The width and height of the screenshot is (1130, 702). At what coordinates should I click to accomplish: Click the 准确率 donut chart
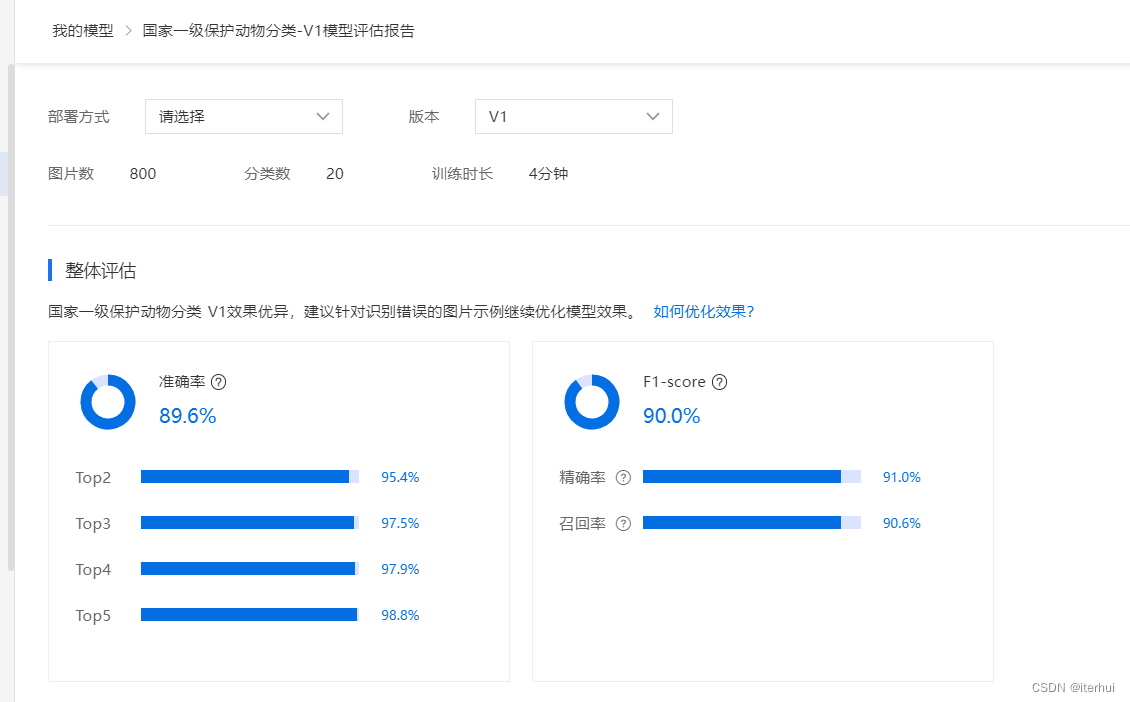click(108, 401)
